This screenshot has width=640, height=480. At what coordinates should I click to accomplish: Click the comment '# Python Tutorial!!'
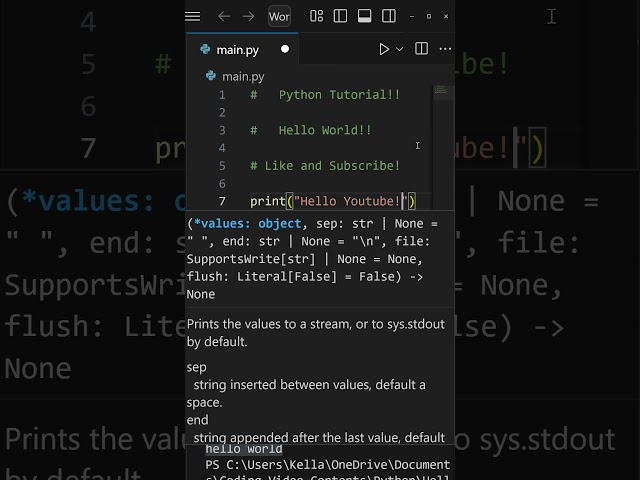click(x=325, y=95)
